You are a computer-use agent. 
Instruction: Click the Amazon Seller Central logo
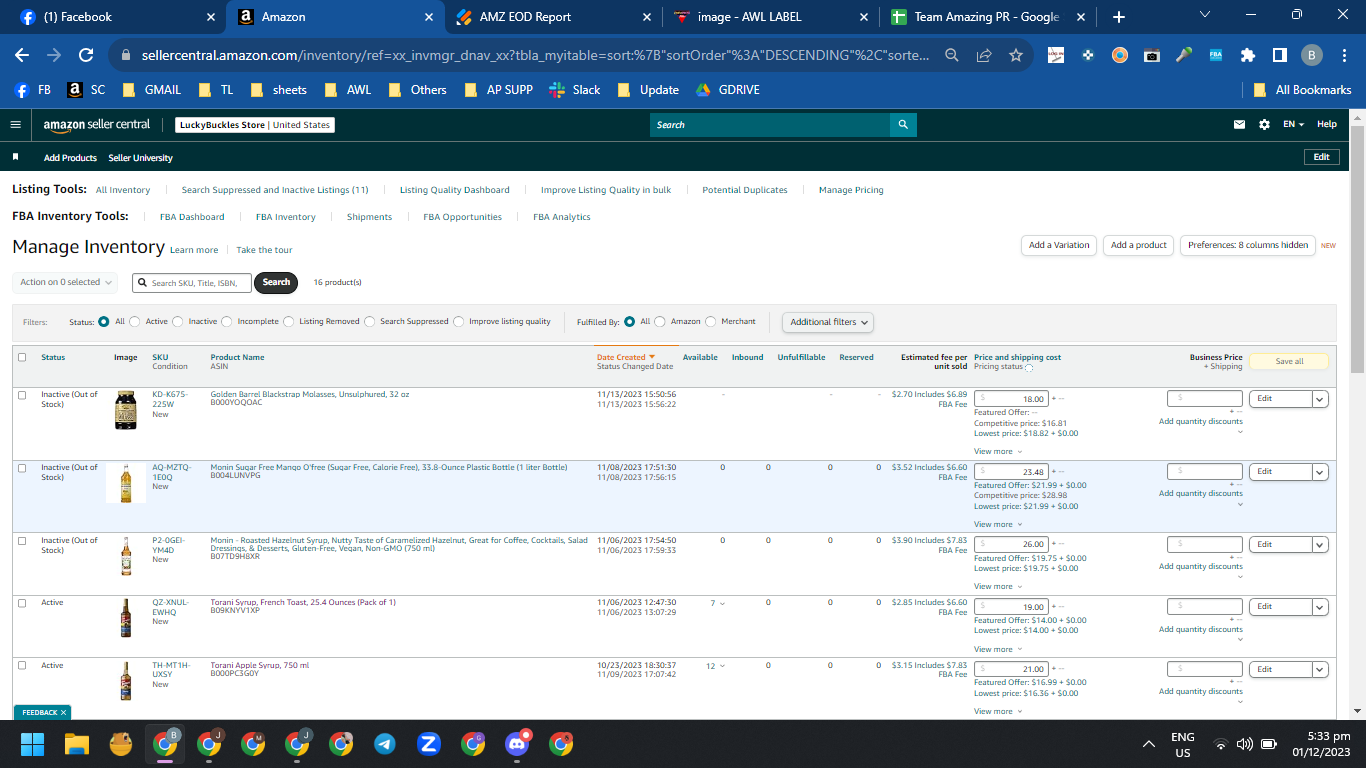(96, 125)
